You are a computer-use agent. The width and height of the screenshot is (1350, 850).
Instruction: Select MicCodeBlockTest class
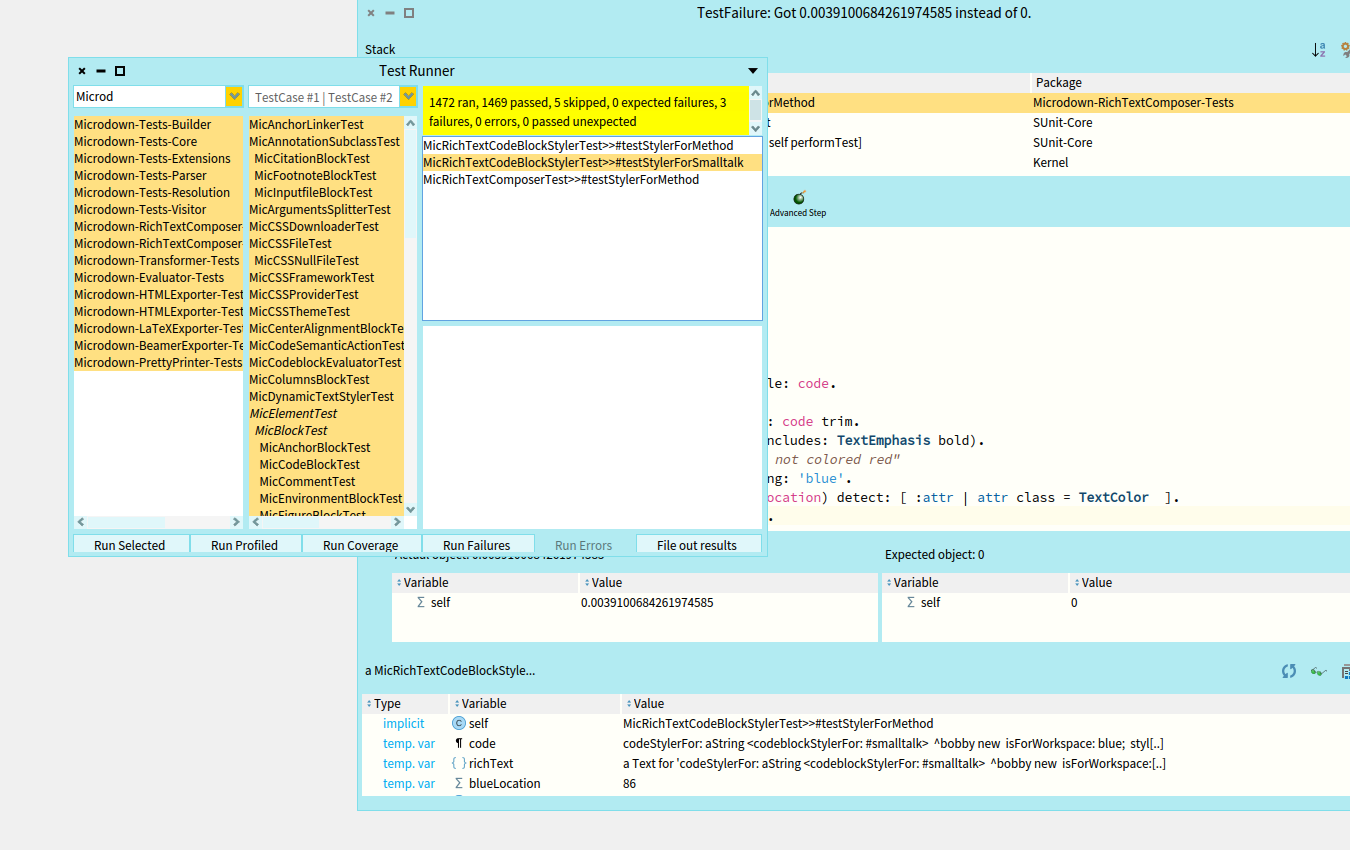[326, 464]
